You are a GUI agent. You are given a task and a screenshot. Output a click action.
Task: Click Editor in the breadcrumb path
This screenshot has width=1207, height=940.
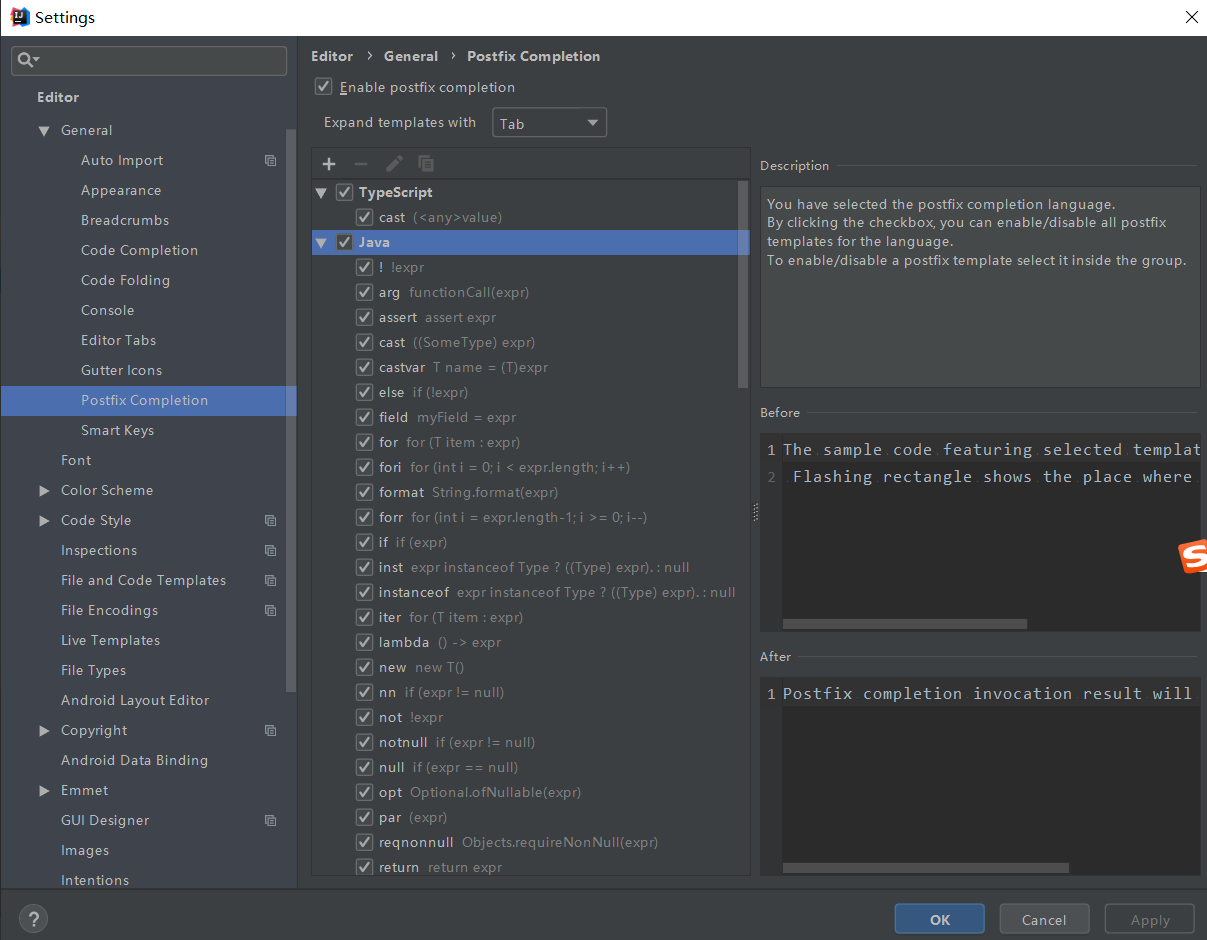coord(332,56)
